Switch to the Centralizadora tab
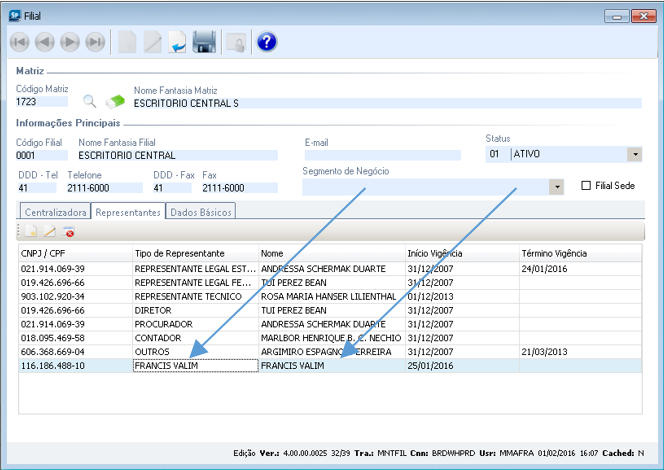This screenshot has height=470, width=664. click(54, 211)
